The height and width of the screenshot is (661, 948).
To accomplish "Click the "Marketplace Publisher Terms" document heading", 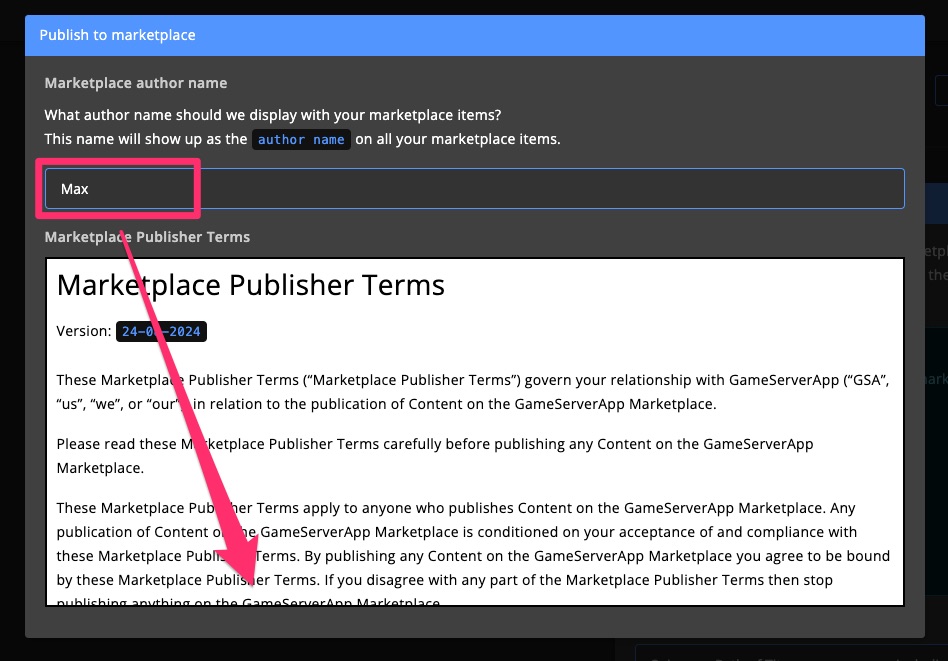I will pos(251,285).
